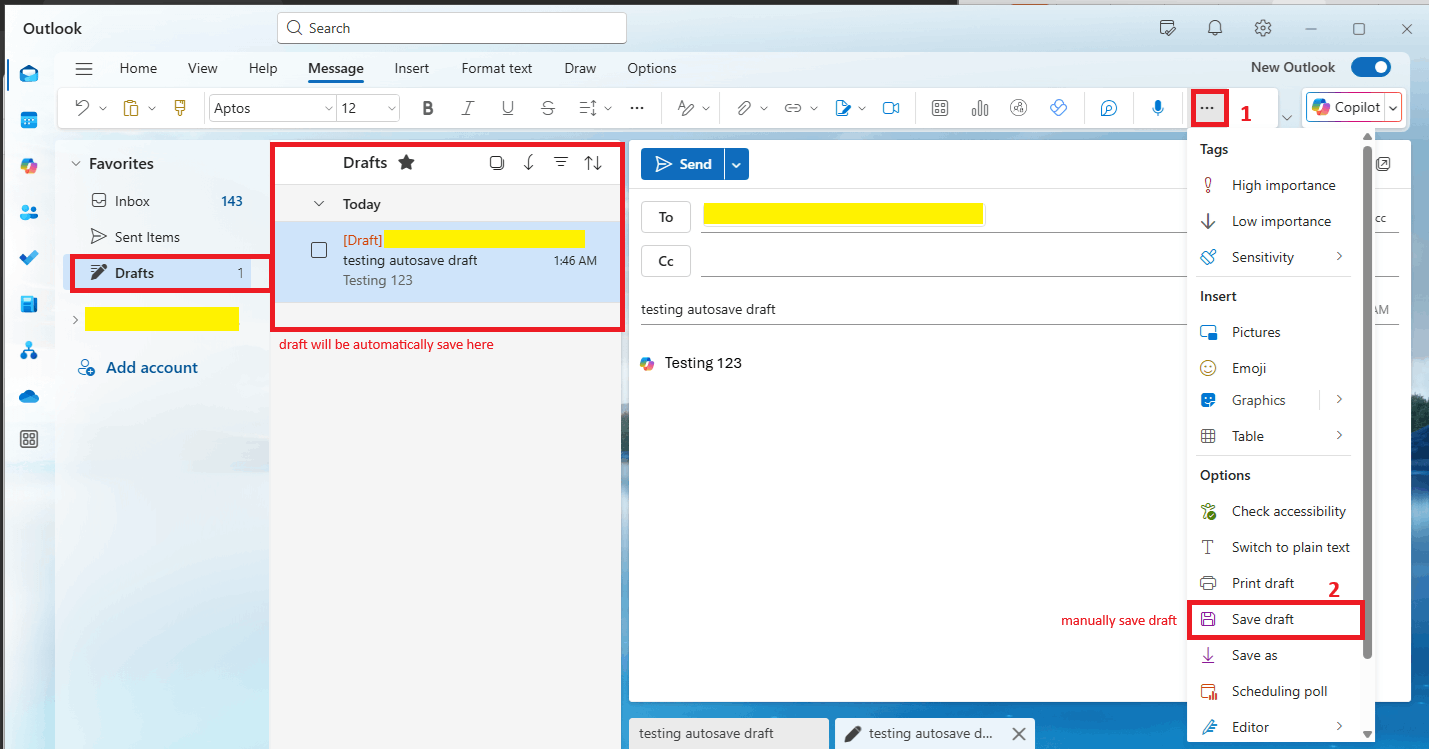Click the Send button

[683, 164]
